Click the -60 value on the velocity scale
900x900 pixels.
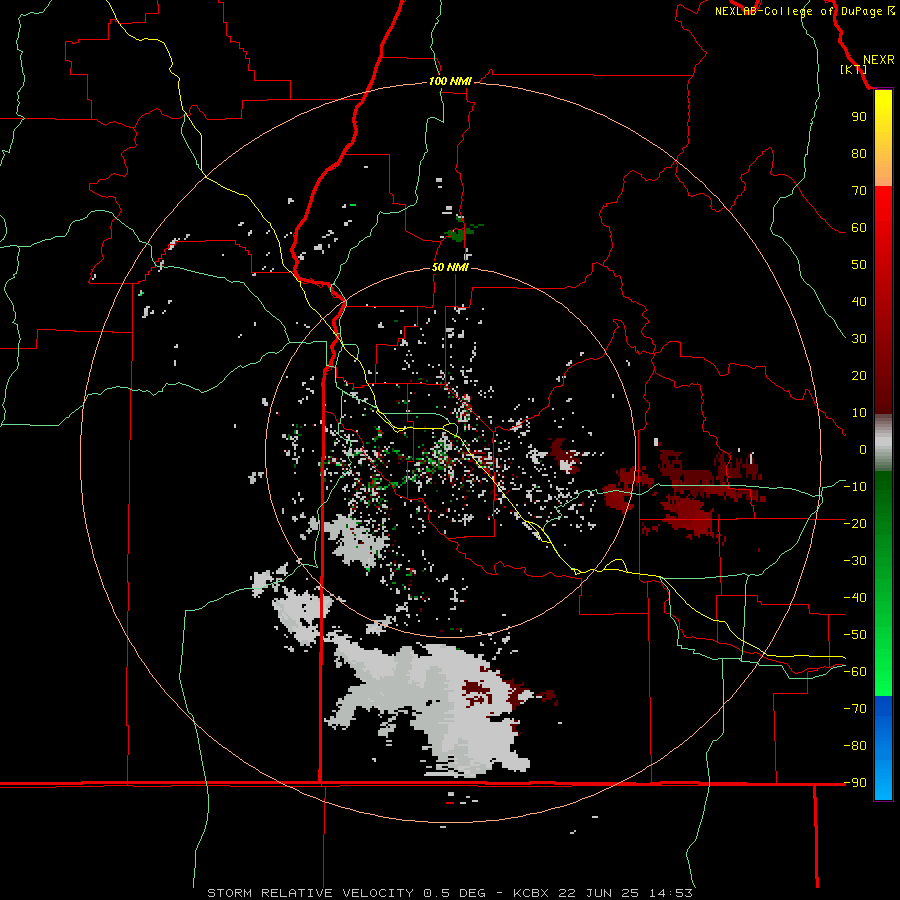coord(855,672)
